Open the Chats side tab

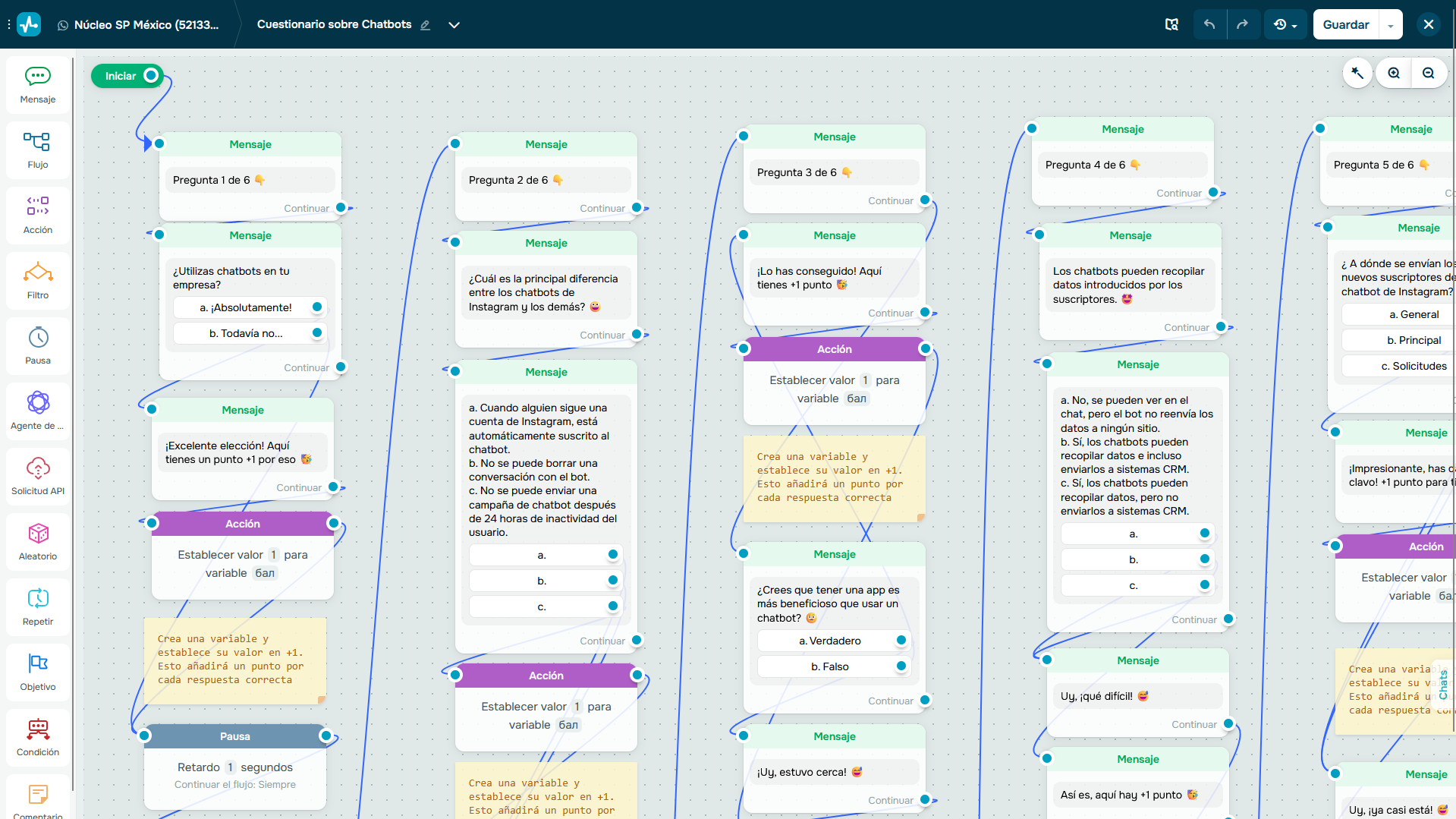(x=1442, y=684)
